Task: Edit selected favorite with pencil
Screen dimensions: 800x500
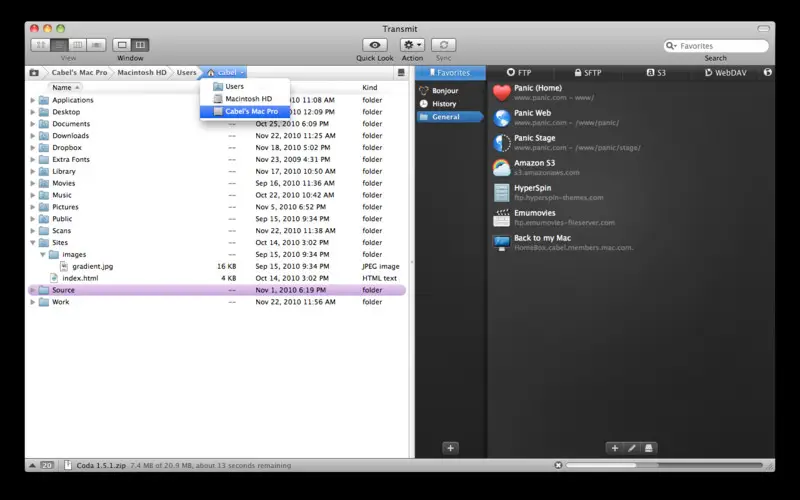Action: (x=632, y=448)
